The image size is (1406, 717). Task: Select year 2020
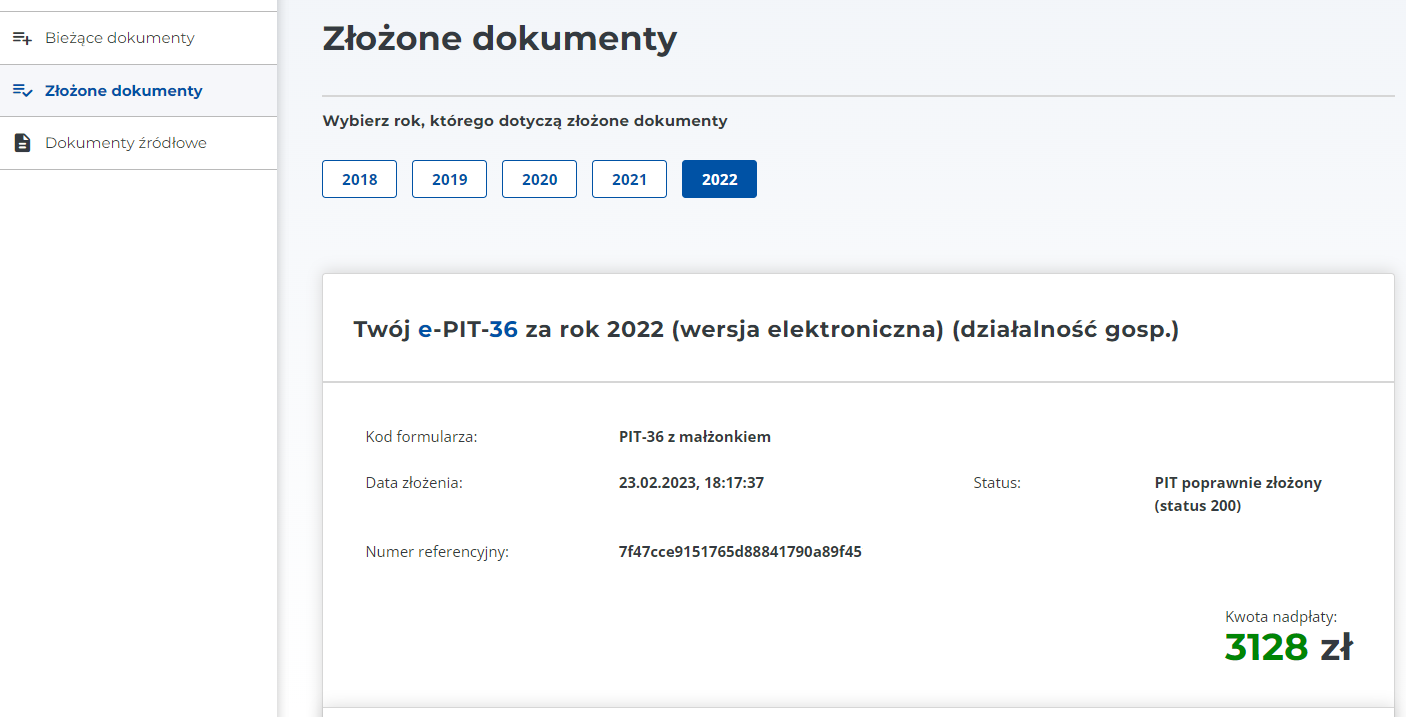coord(540,179)
